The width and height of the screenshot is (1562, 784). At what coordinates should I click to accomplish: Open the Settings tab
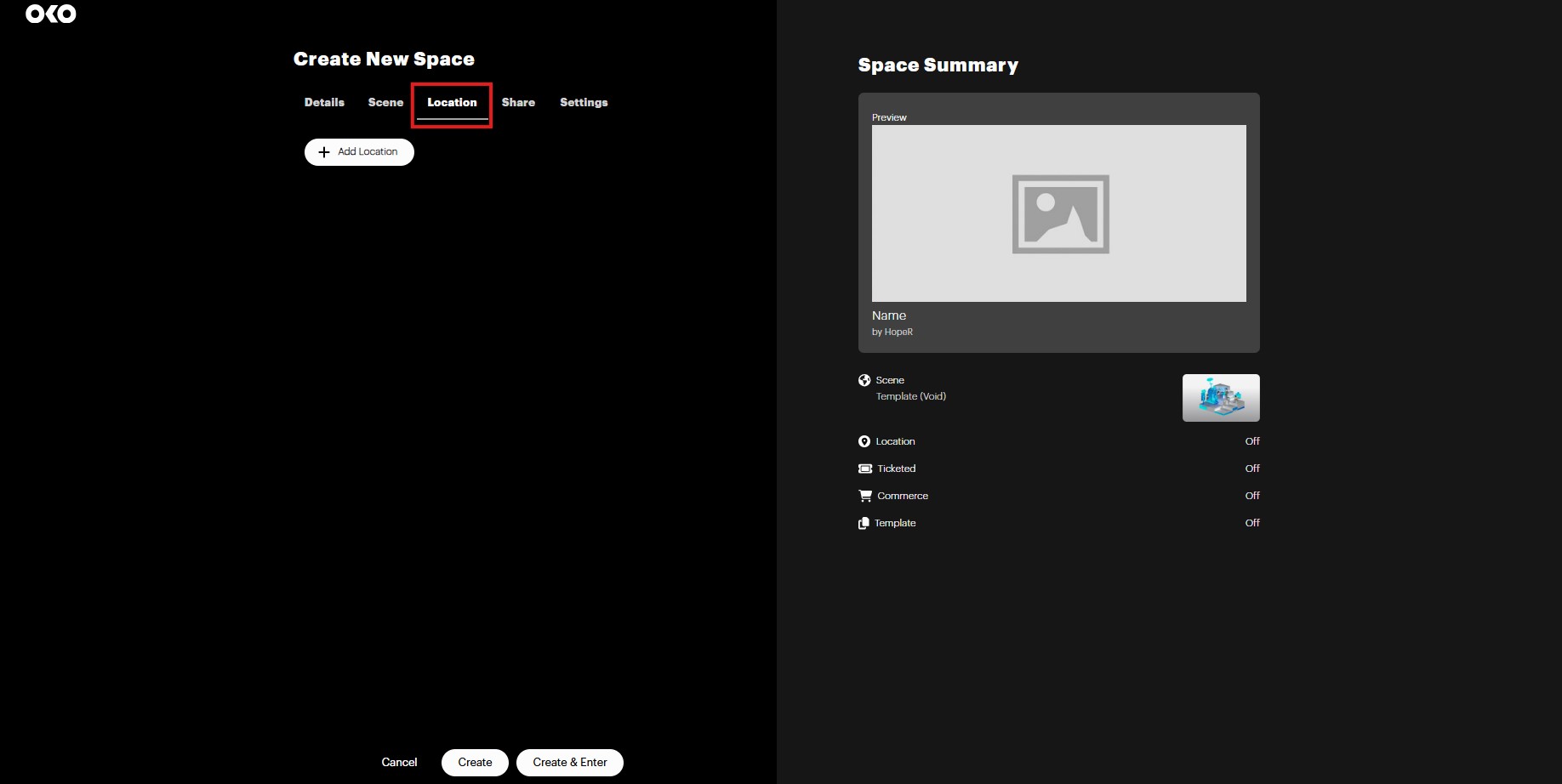pos(584,102)
